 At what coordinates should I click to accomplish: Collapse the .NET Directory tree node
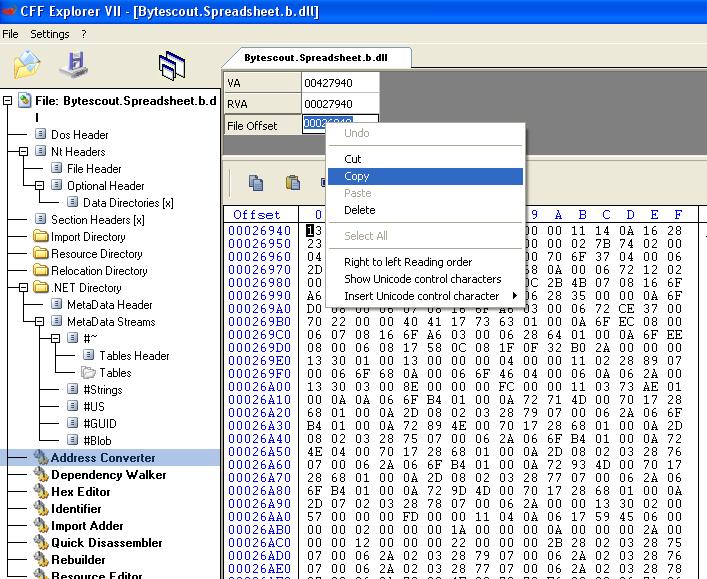(x=23, y=287)
